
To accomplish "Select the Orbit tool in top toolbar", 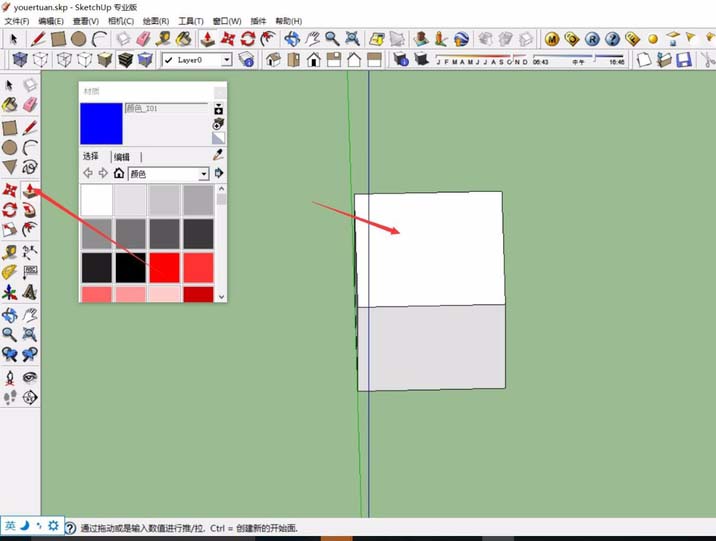I will 292,39.
